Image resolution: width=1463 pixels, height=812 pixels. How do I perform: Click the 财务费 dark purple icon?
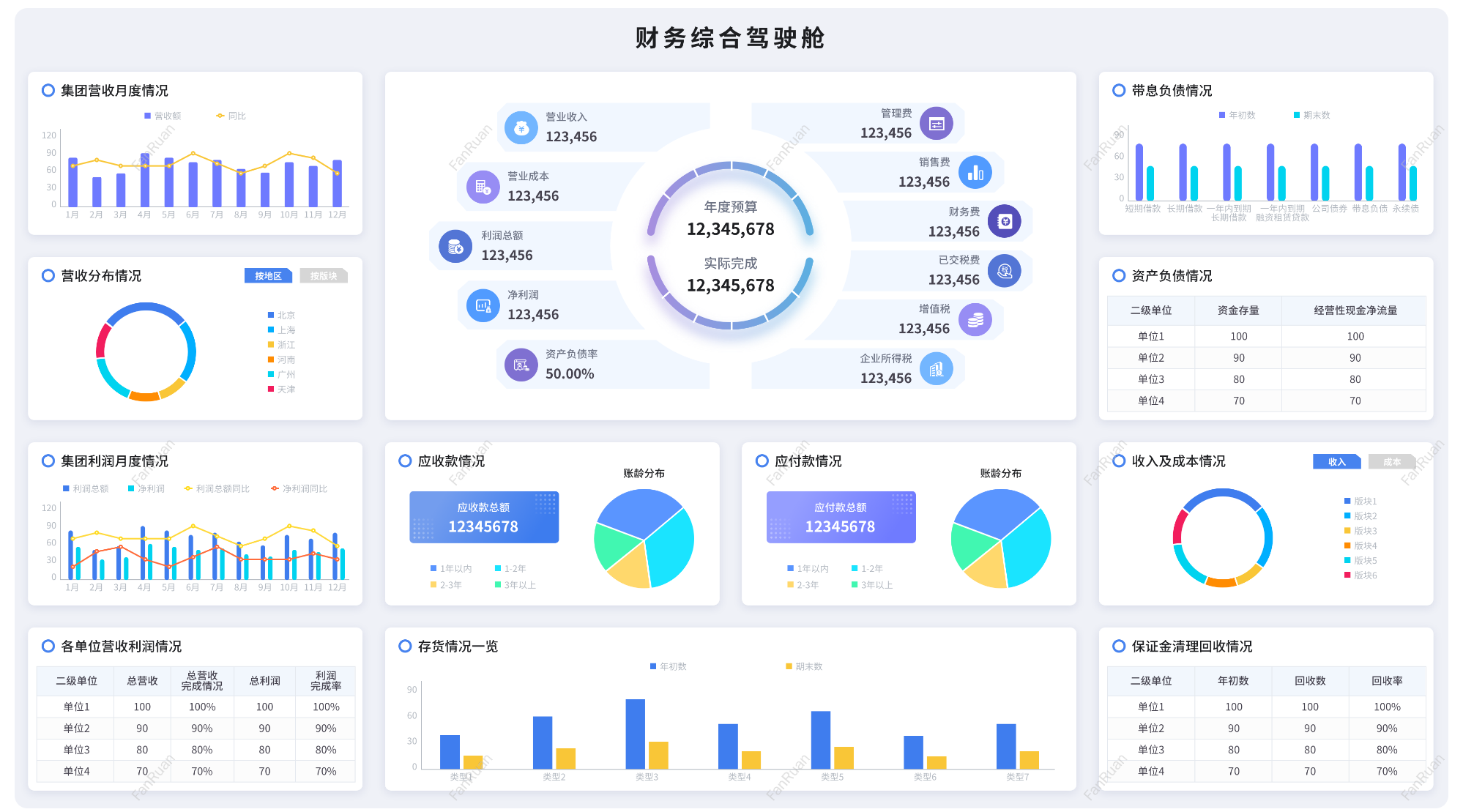[1005, 222]
